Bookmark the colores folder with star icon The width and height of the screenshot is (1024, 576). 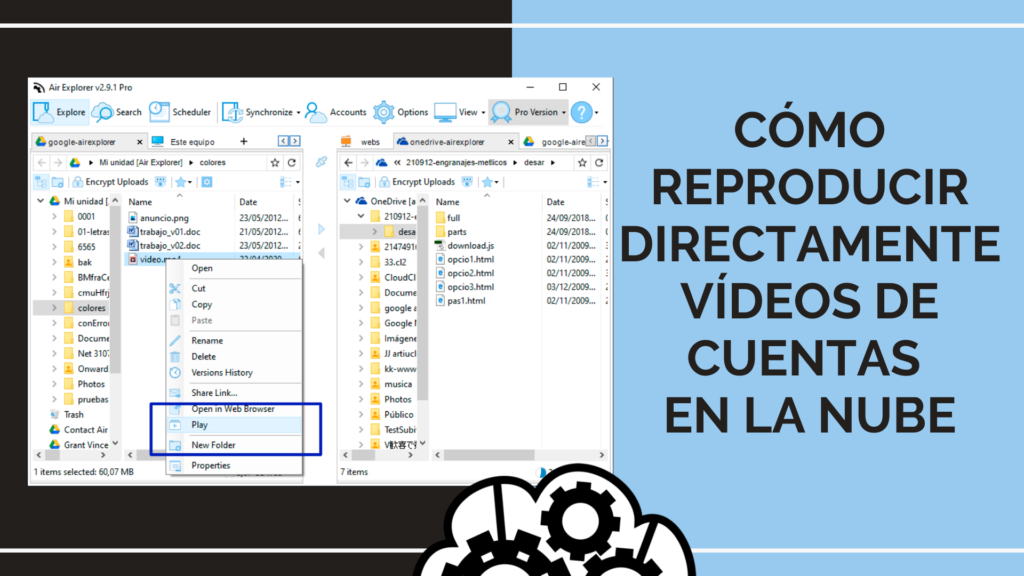275,163
